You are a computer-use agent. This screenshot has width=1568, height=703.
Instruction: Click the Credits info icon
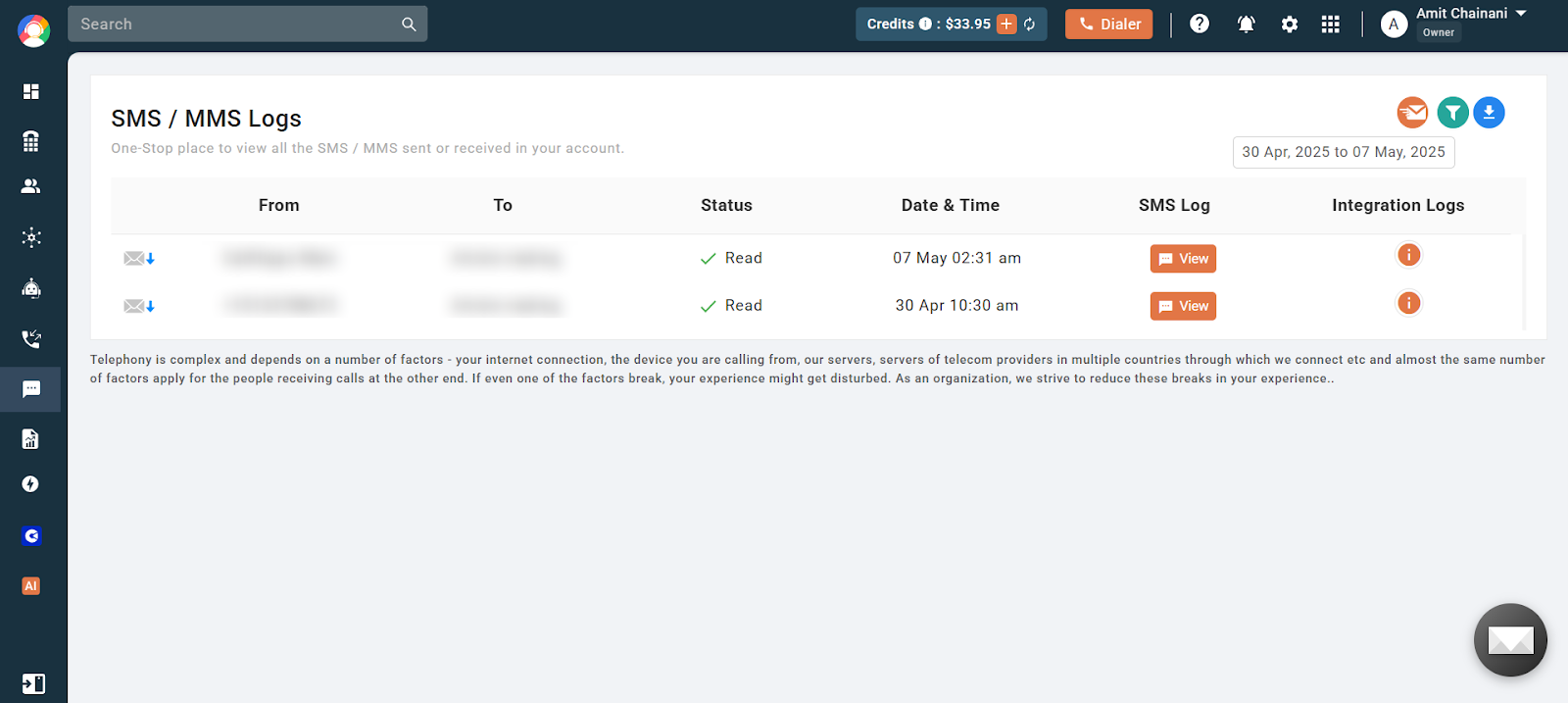point(925,25)
